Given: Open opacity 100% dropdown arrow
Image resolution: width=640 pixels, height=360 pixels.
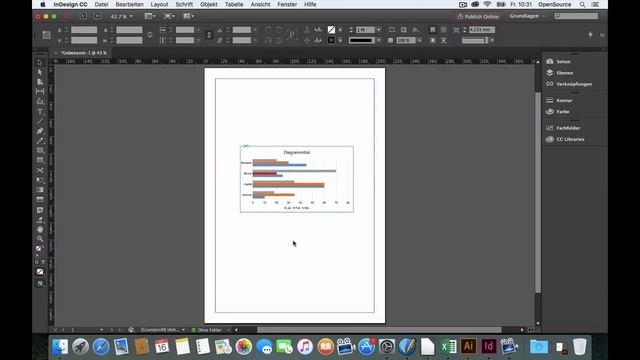Looking at the screenshot, I should coord(420,40).
